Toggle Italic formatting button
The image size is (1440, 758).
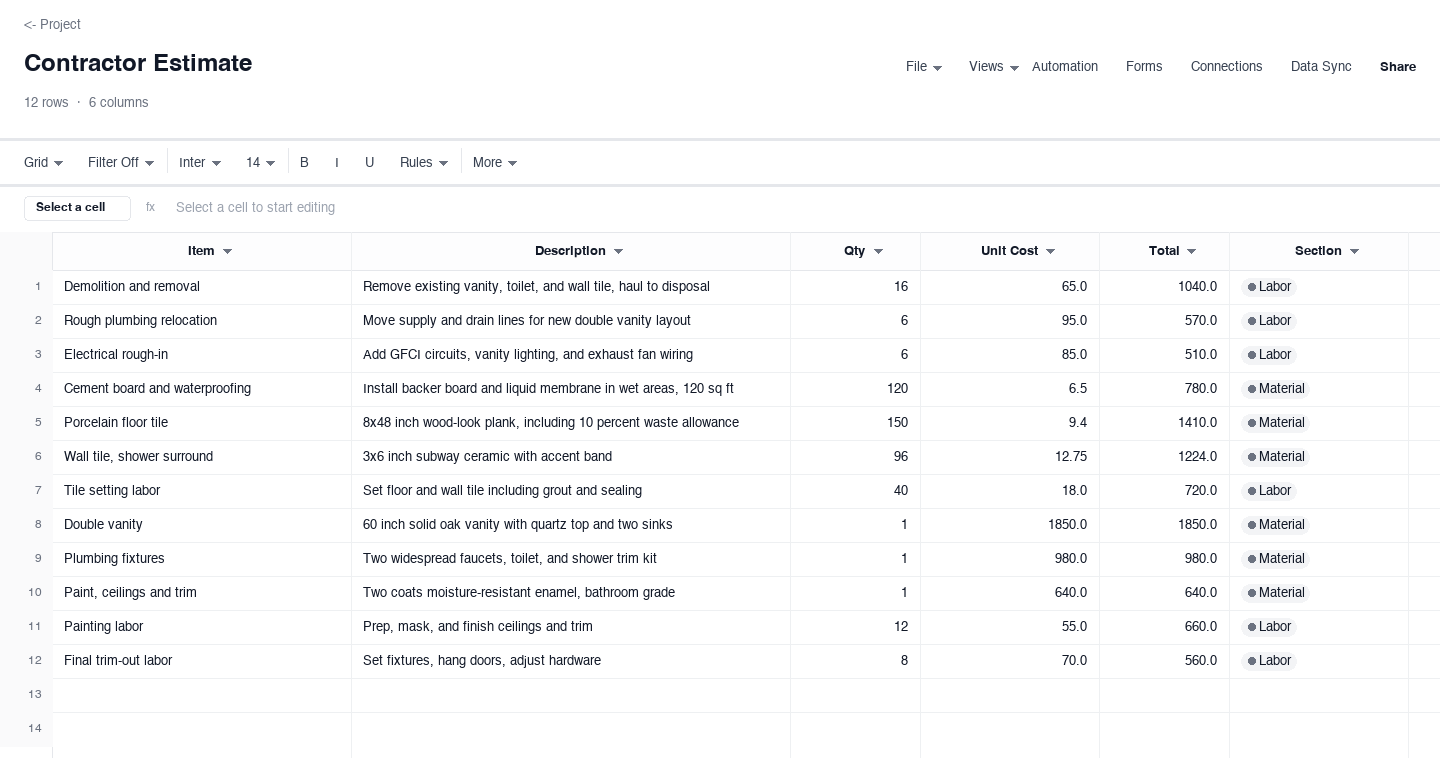[337, 162]
